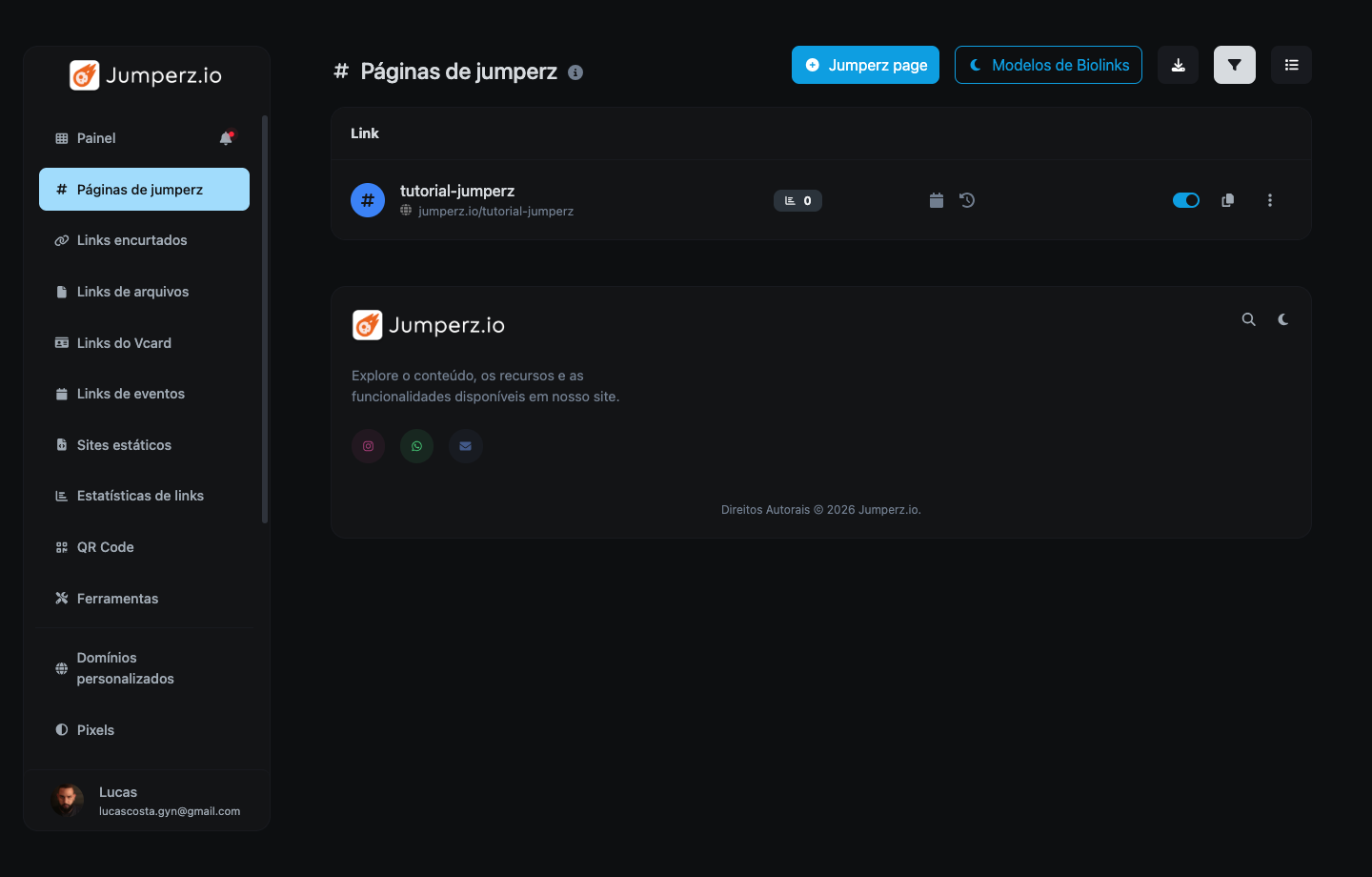Open Links de eventos

coord(144,394)
